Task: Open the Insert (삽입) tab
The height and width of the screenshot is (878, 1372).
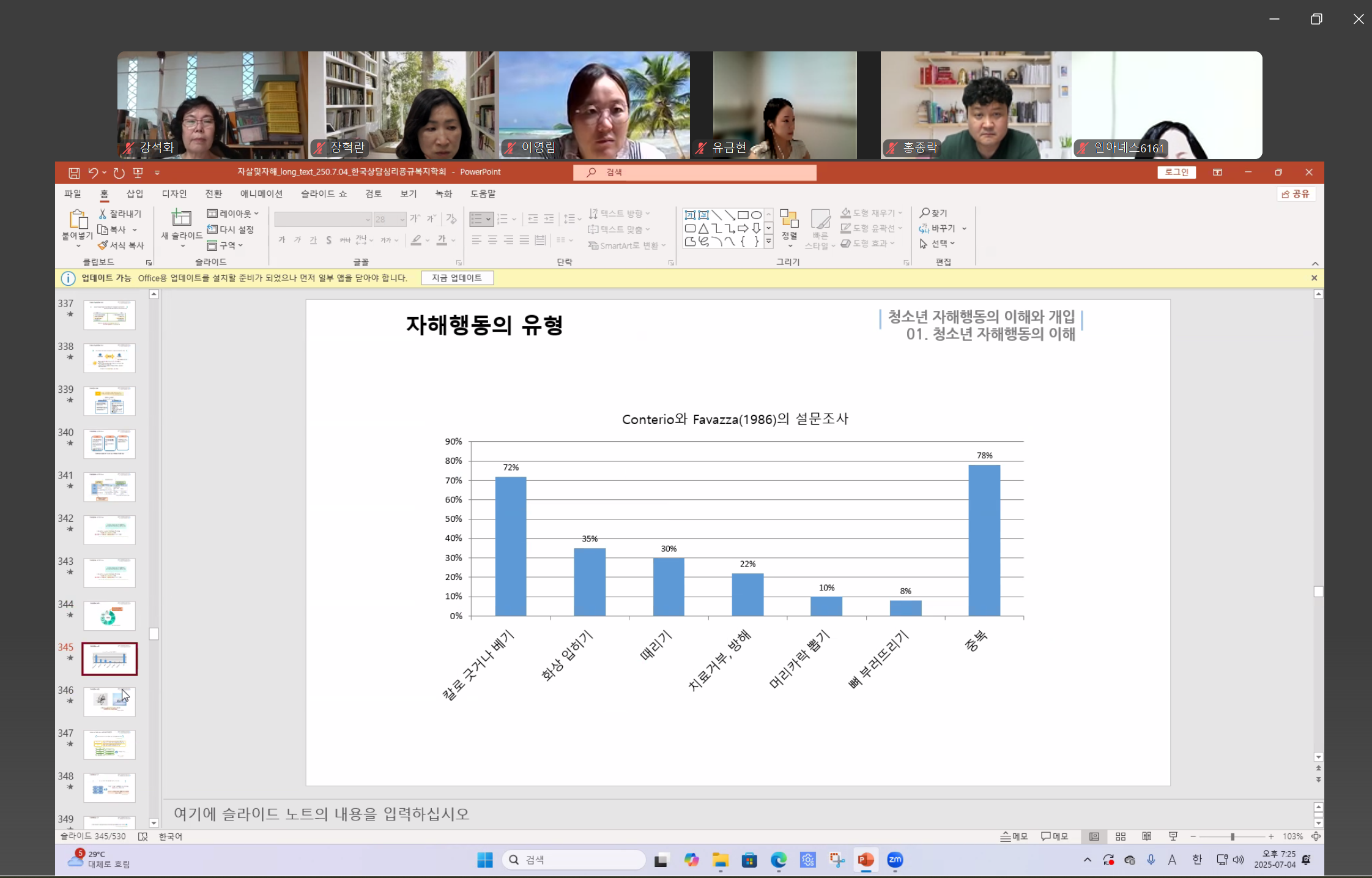Action: tap(135, 194)
